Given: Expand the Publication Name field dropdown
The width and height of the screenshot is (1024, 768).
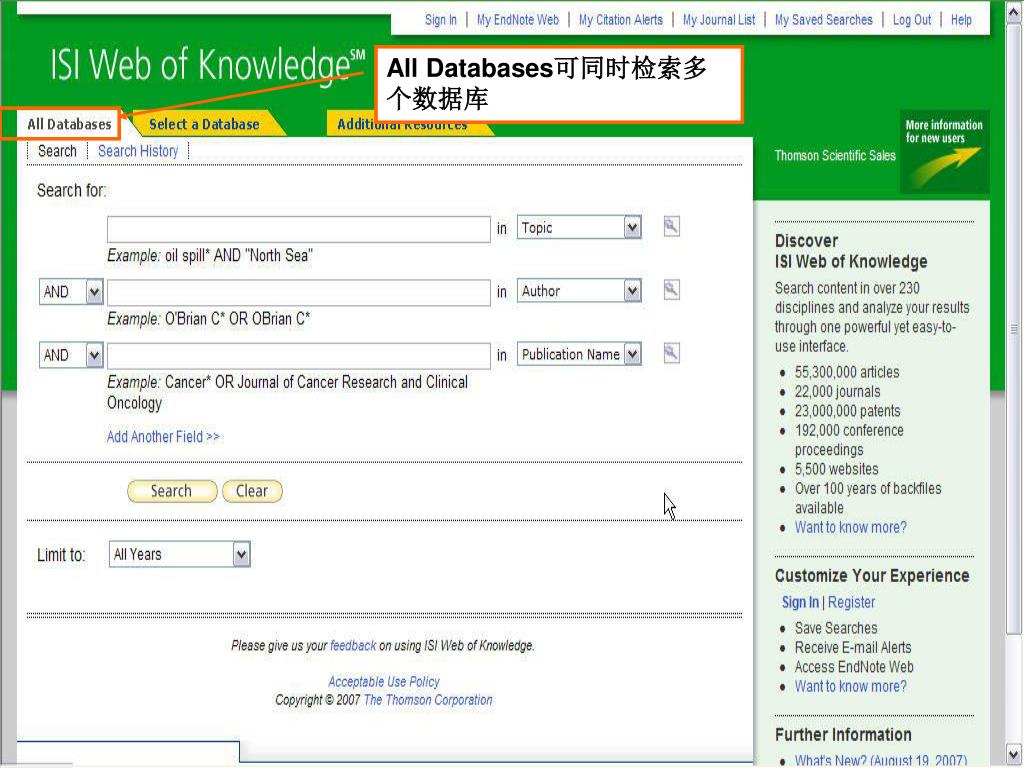Looking at the screenshot, I should coord(632,354).
